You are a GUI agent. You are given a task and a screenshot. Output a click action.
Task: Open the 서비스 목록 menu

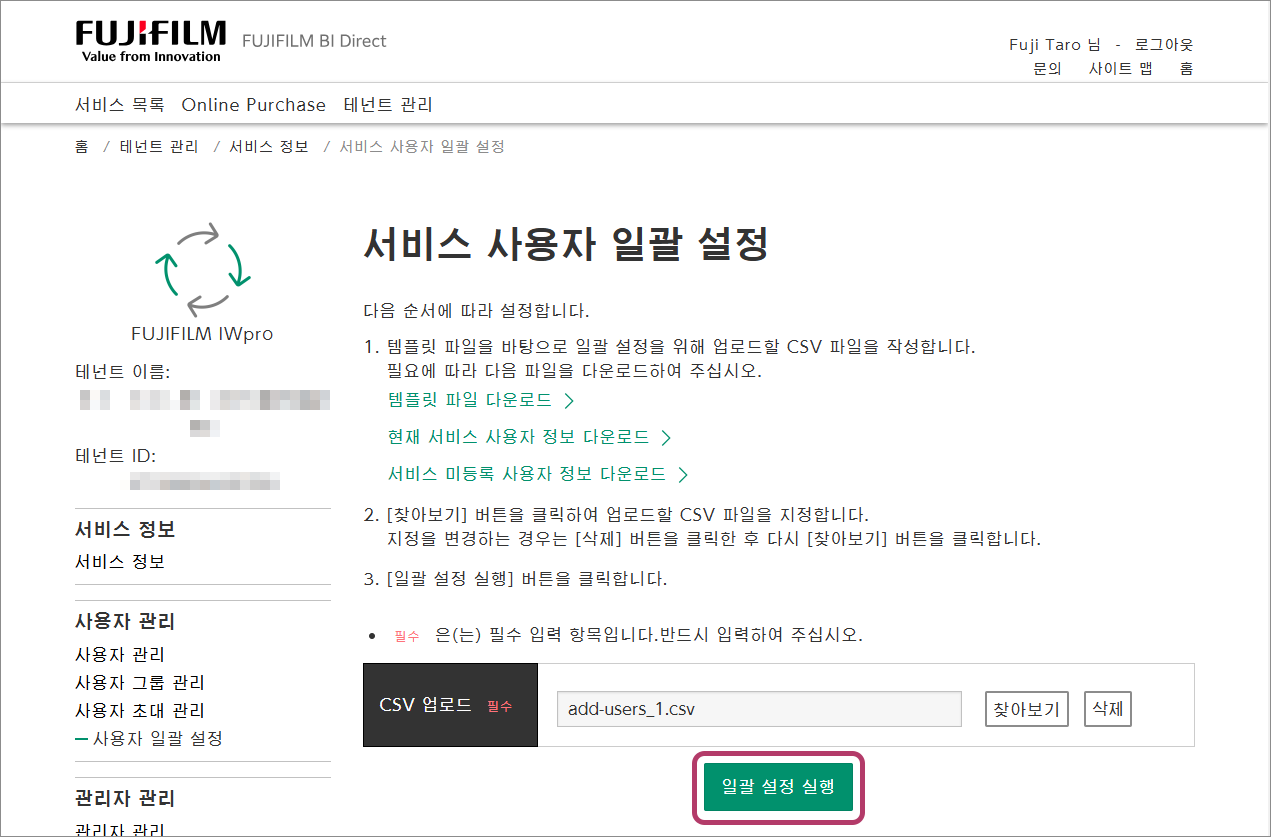point(120,105)
